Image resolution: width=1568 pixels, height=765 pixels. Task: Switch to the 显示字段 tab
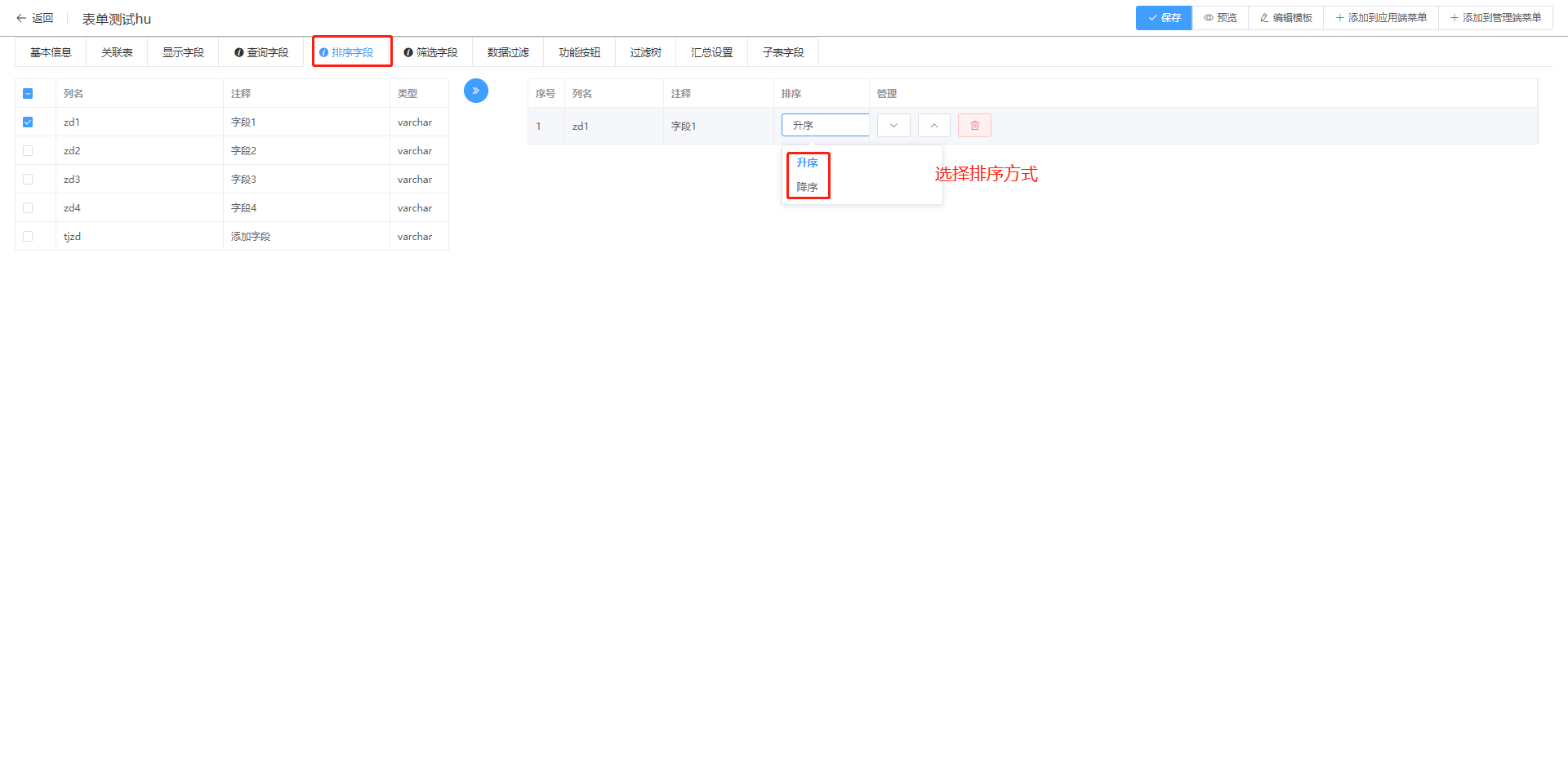[183, 52]
